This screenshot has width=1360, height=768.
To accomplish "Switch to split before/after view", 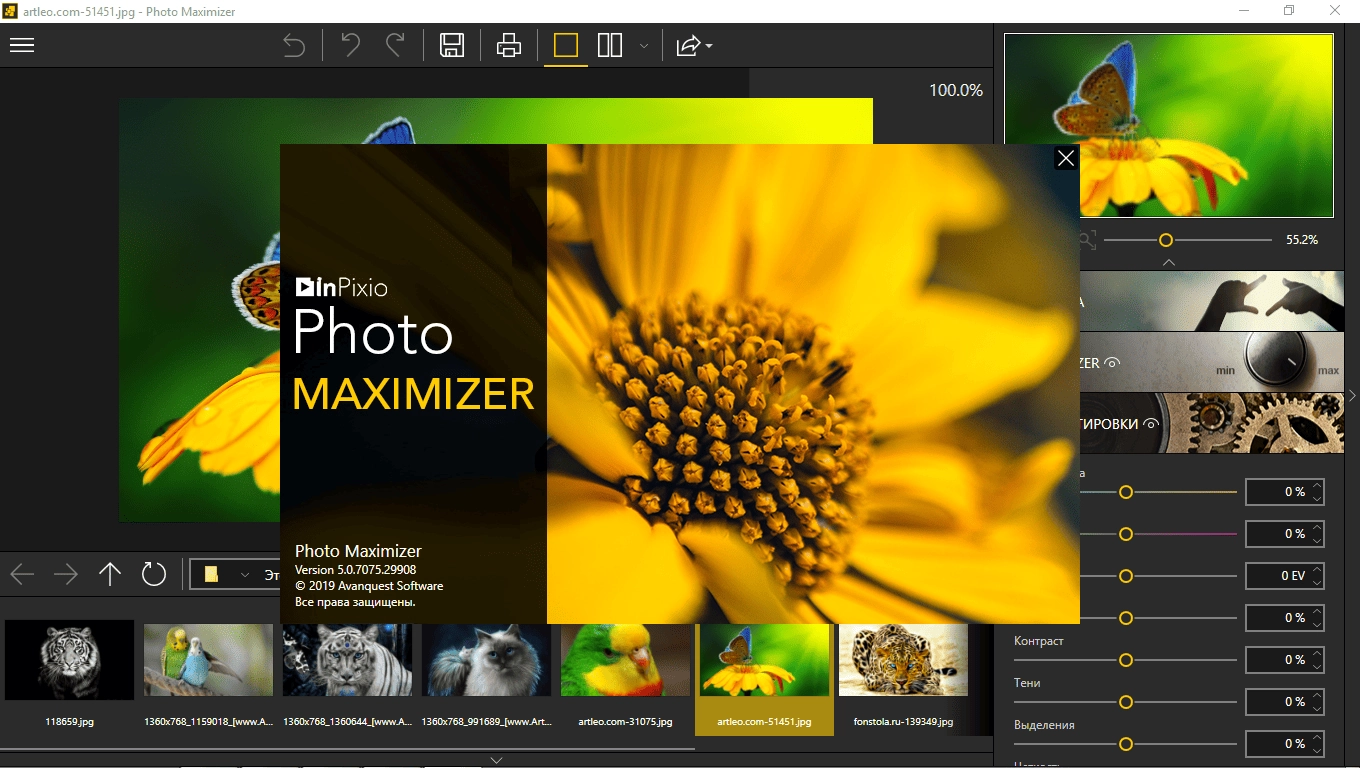I will tap(610, 45).
